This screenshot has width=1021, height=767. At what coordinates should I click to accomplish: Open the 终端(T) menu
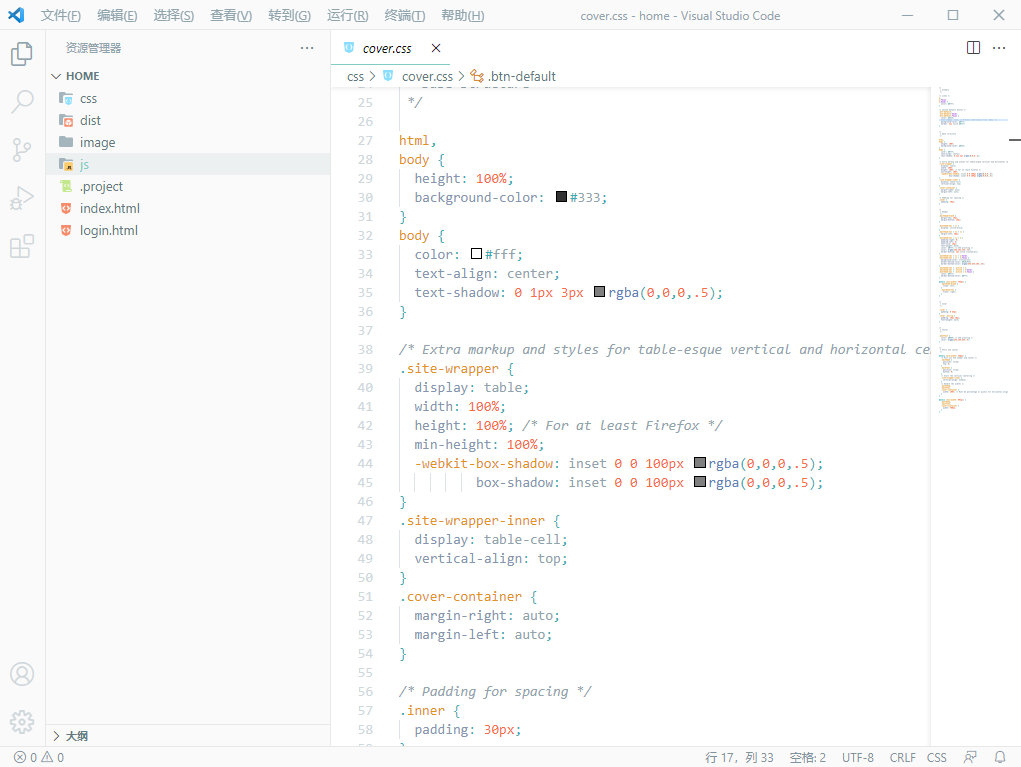point(404,16)
